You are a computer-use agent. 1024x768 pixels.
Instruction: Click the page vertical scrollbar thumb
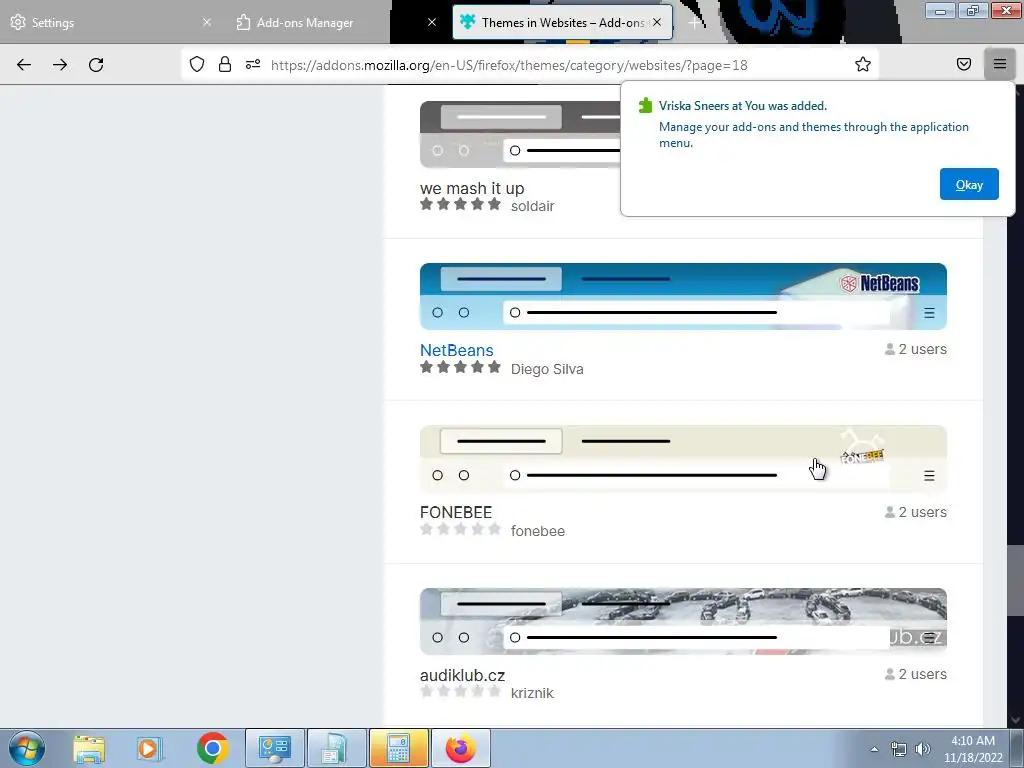pos(1016,580)
